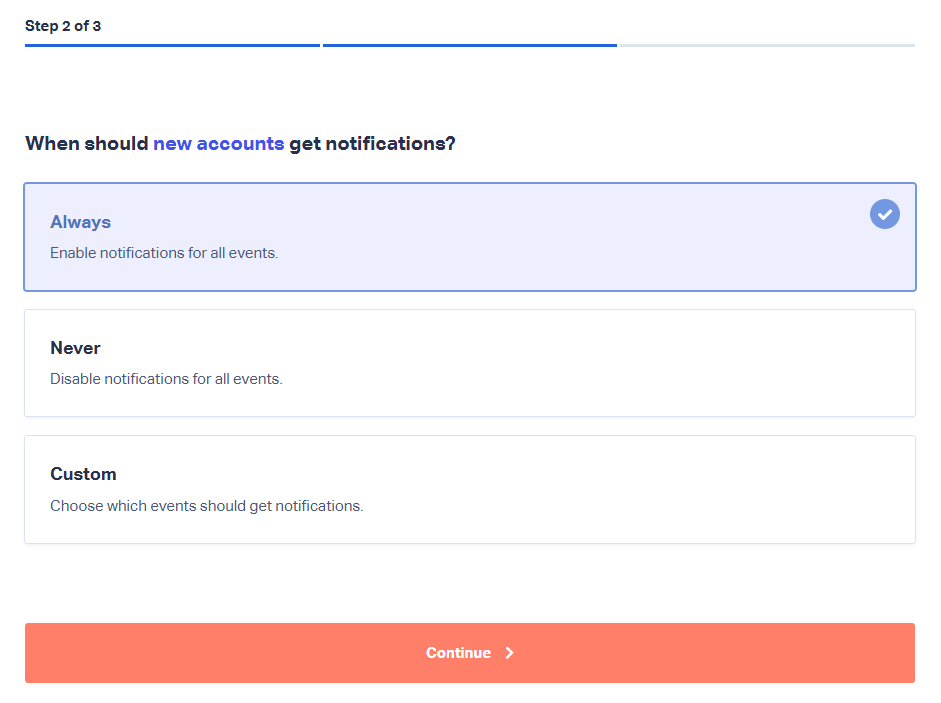This screenshot has width=941, height=703.
Task: Click the 'Custom' option title text
Action: click(83, 474)
